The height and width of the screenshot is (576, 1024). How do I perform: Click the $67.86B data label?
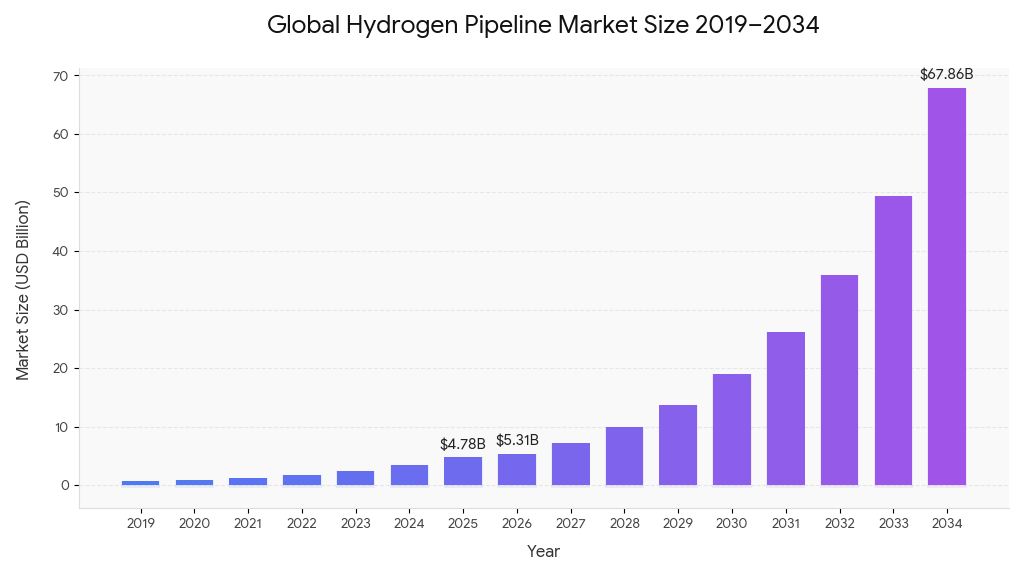(x=946, y=74)
